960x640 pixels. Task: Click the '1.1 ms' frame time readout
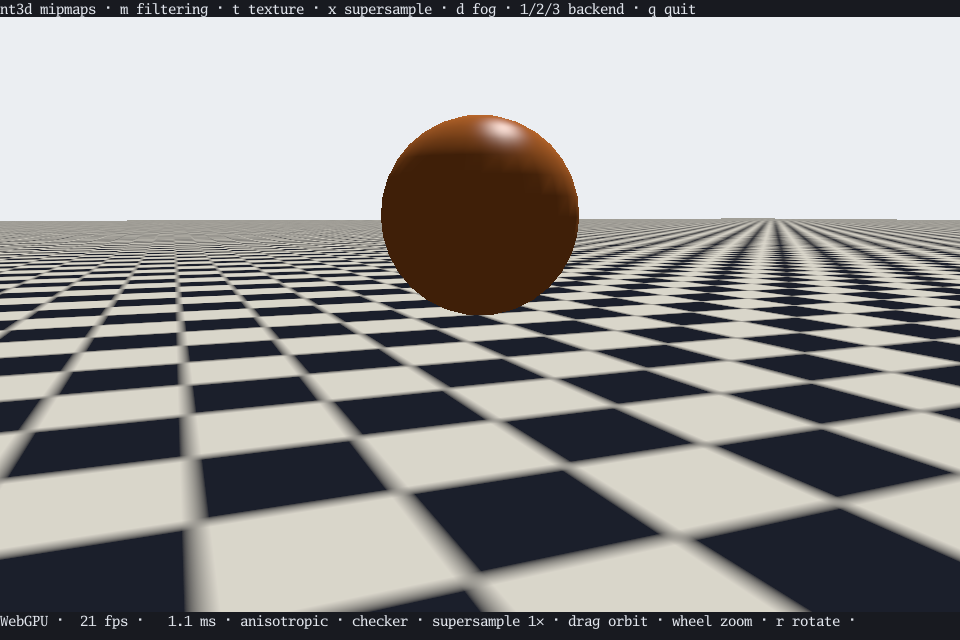coord(192,621)
